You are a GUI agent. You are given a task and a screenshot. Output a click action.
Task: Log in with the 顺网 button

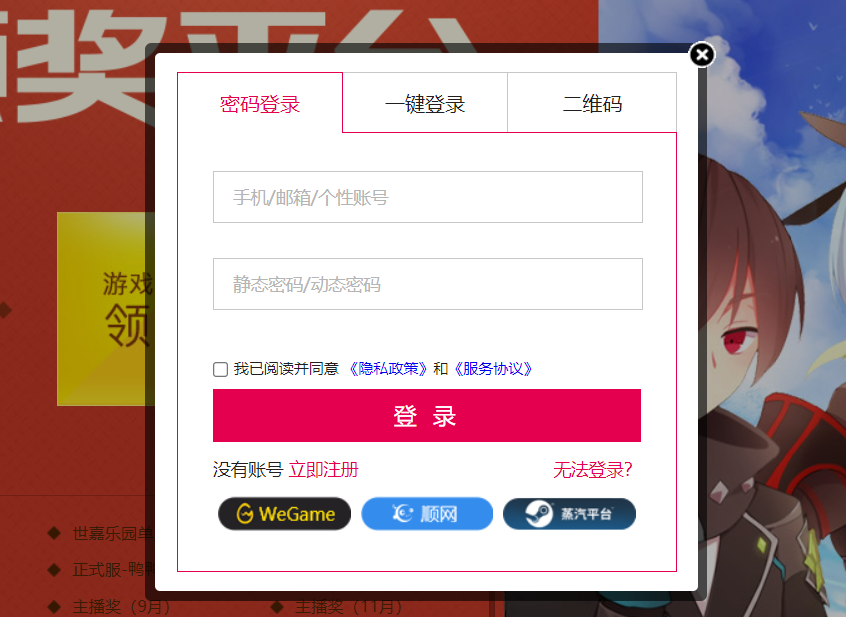pos(427,513)
